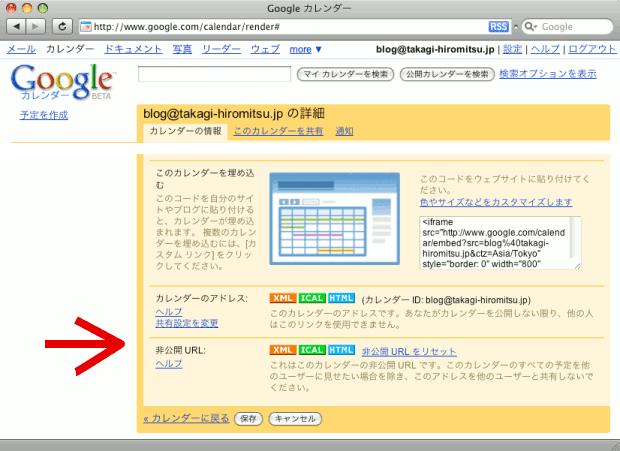
Task: Click the blue HTML badge for calendar address
Action: click(341, 298)
